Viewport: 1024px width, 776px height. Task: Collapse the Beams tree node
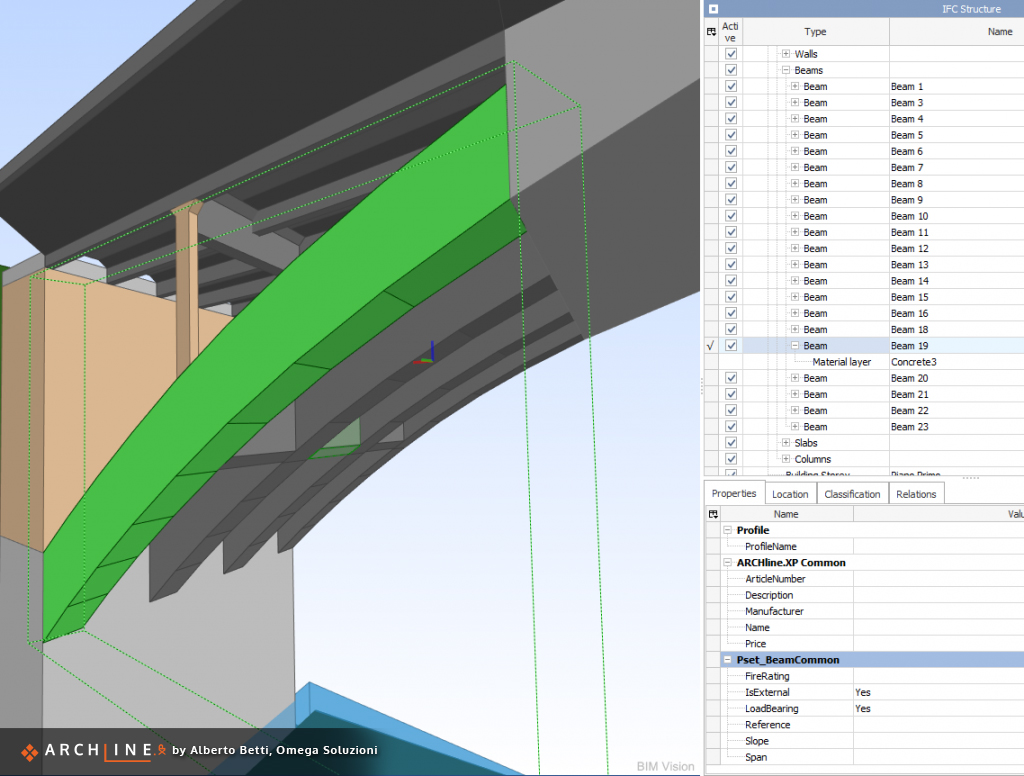point(786,70)
